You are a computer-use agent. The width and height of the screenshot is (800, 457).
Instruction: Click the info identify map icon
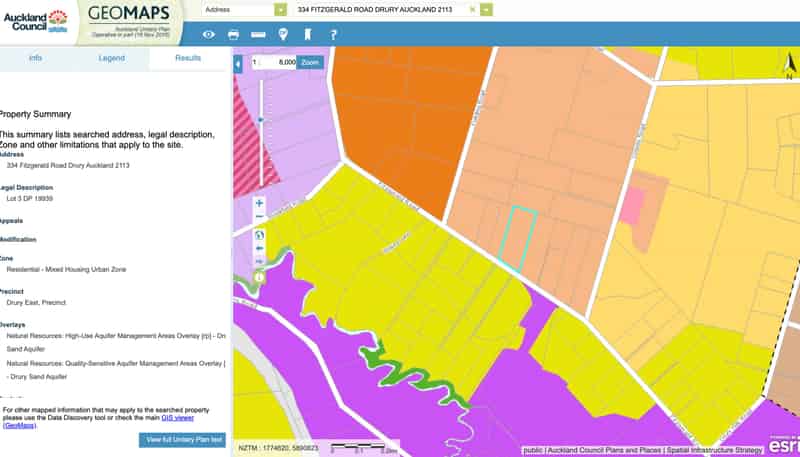point(260,276)
